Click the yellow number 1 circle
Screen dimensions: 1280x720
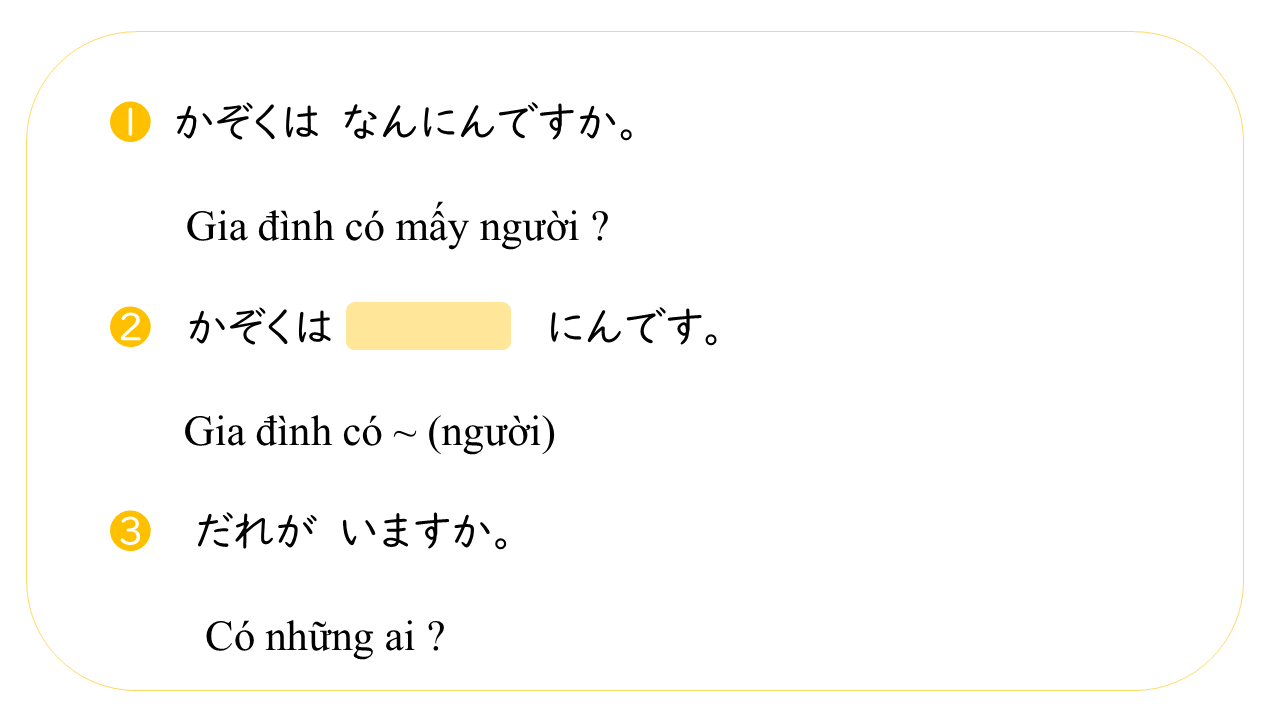pyautogui.click(x=130, y=123)
